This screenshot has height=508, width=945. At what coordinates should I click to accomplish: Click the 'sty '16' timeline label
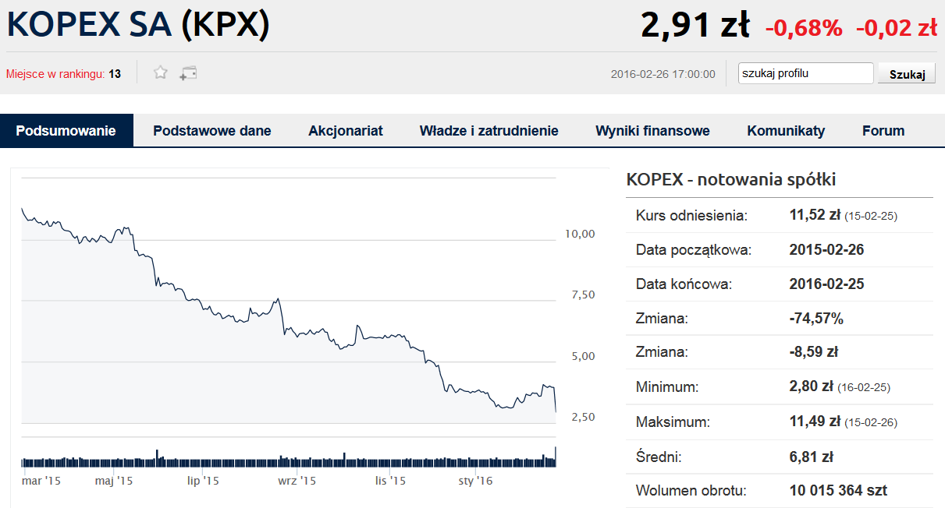tap(476, 481)
